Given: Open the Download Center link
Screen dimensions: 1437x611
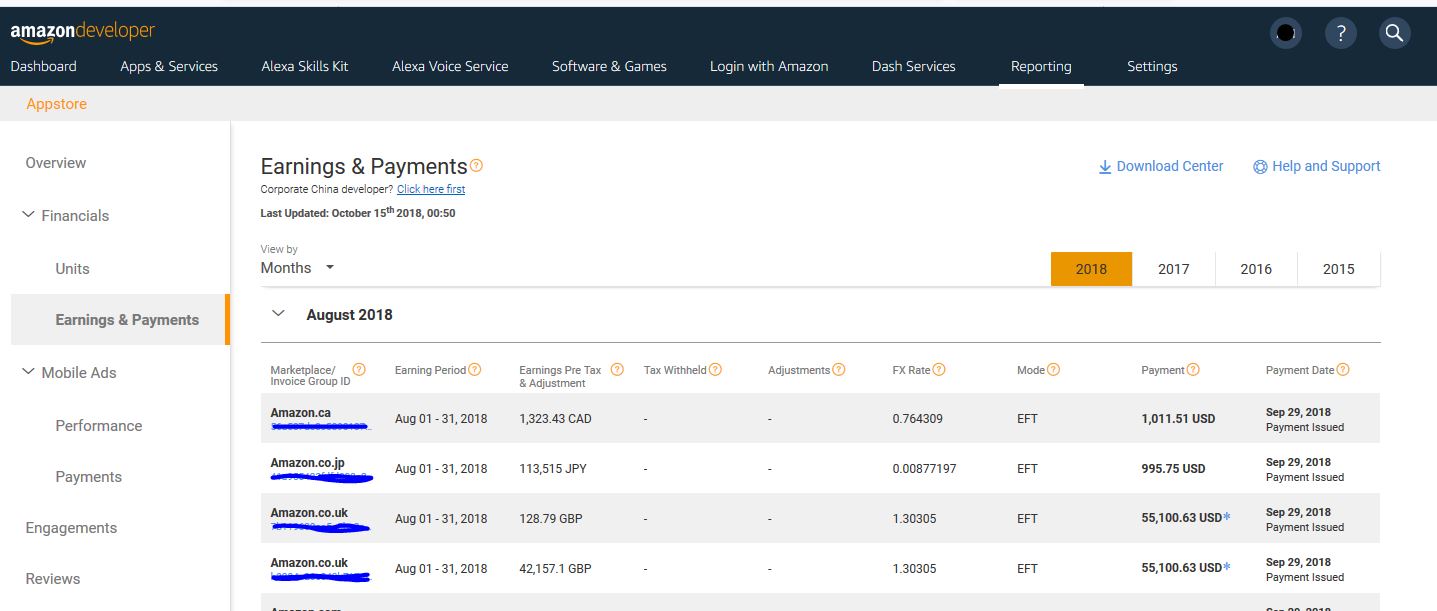Looking at the screenshot, I should click(x=1161, y=166).
